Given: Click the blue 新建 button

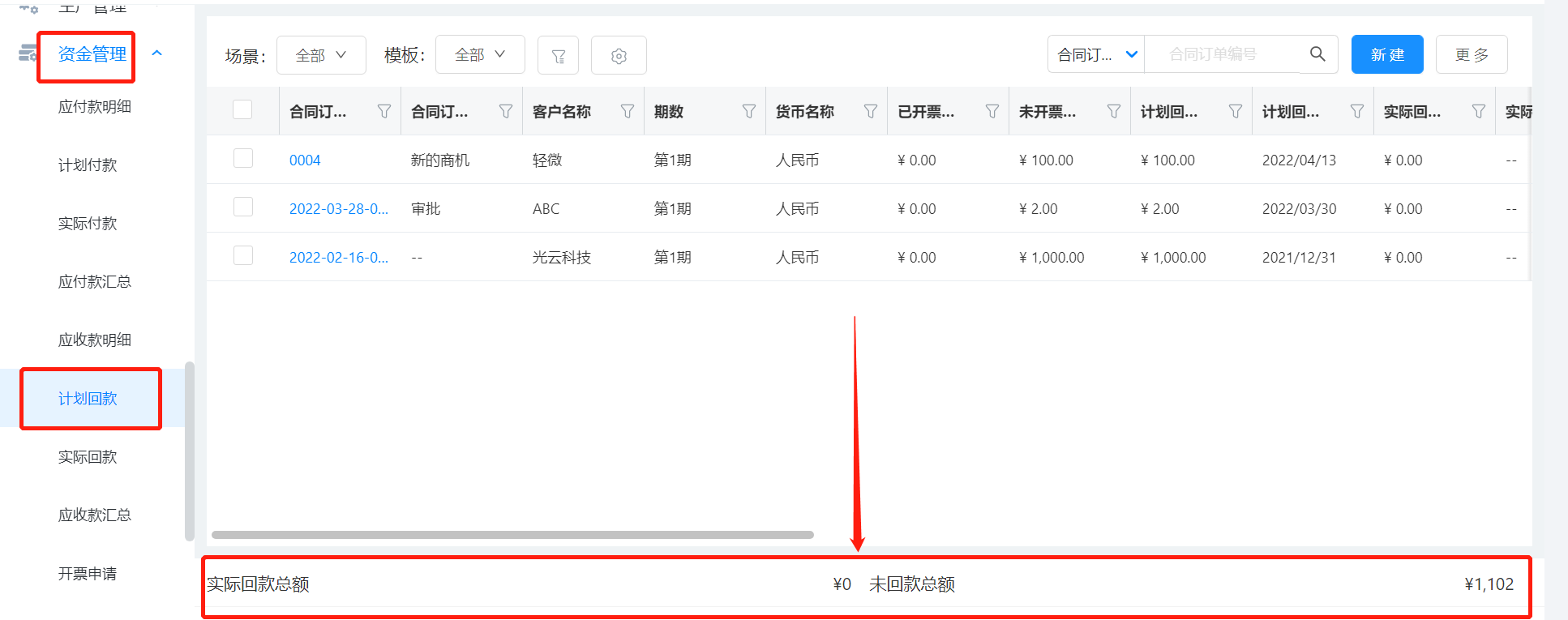Looking at the screenshot, I should pos(1387,54).
